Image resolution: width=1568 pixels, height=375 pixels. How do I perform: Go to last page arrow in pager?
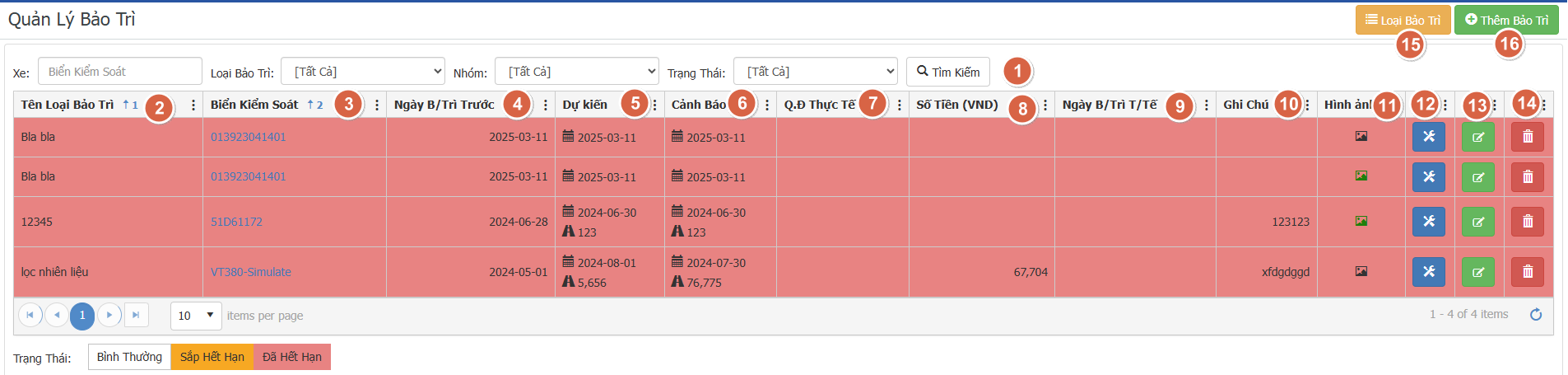coord(136,315)
